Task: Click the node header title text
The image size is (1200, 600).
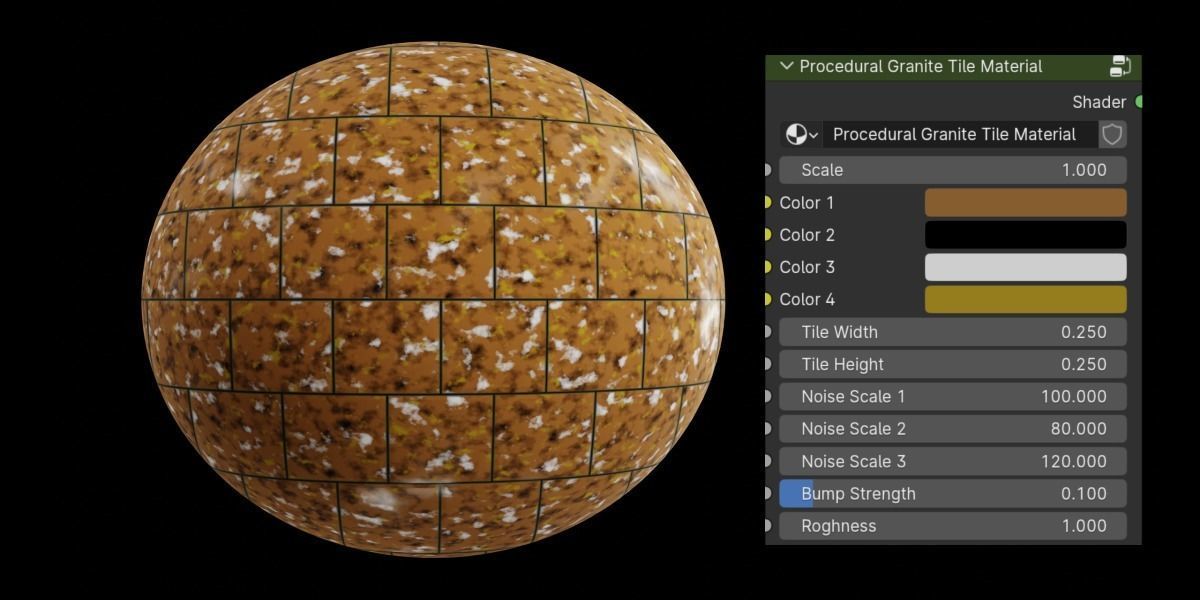Action: pyautogui.click(x=920, y=66)
